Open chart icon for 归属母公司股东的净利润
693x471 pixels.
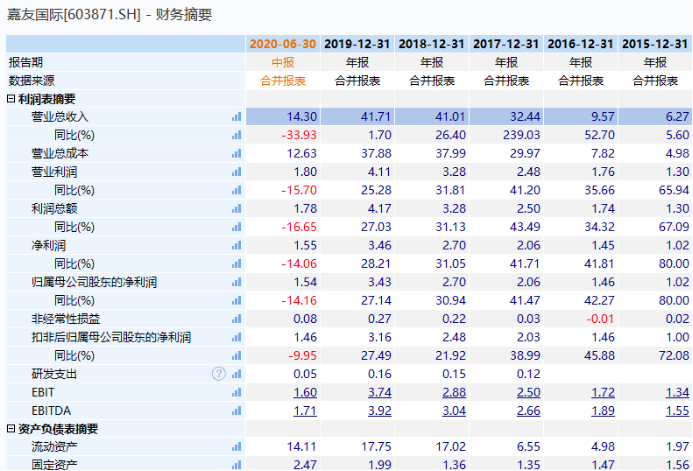coord(237,283)
